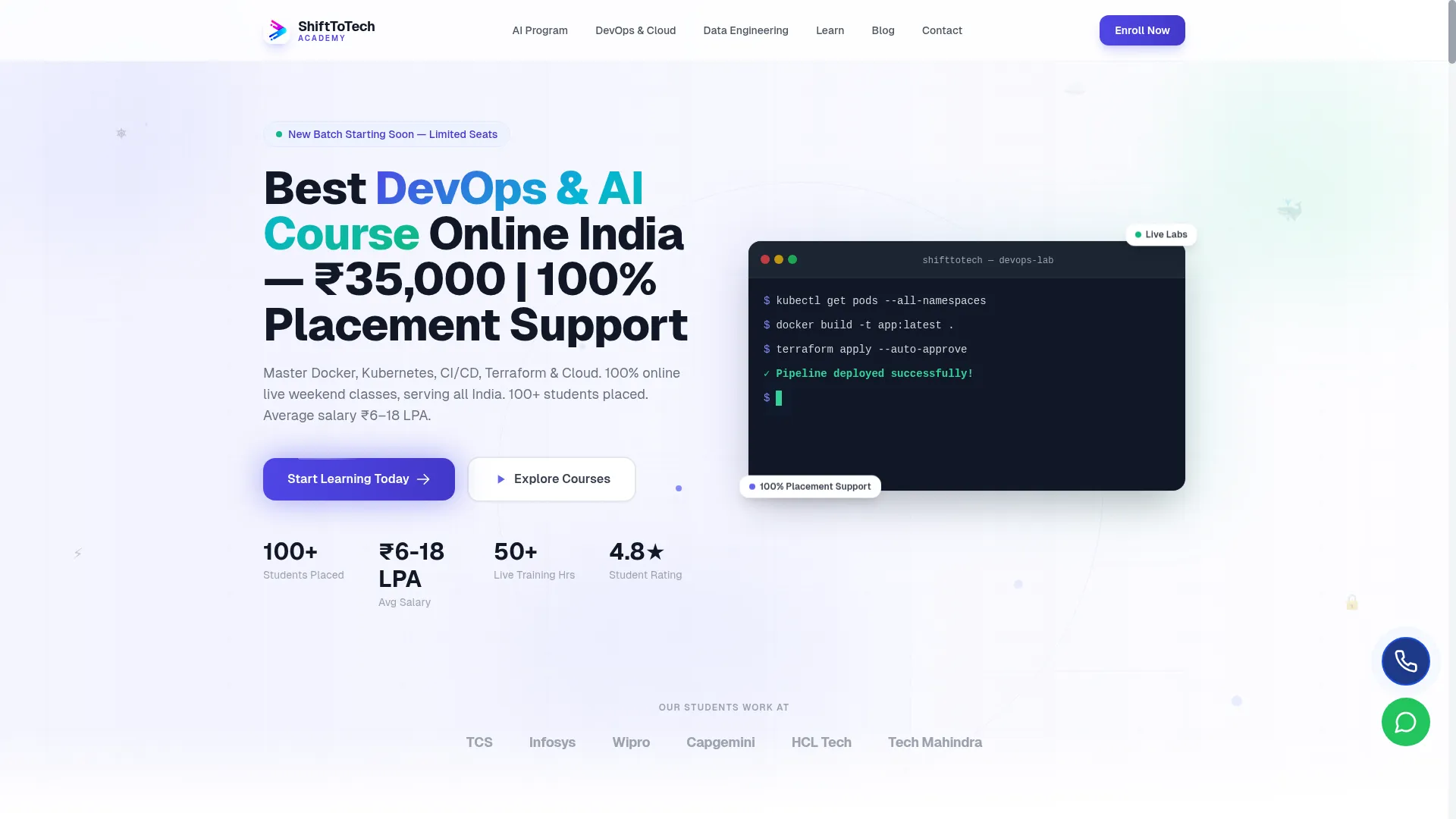Open the floating phone call button
The width and height of the screenshot is (1456, 819).
click(1405, 661)
